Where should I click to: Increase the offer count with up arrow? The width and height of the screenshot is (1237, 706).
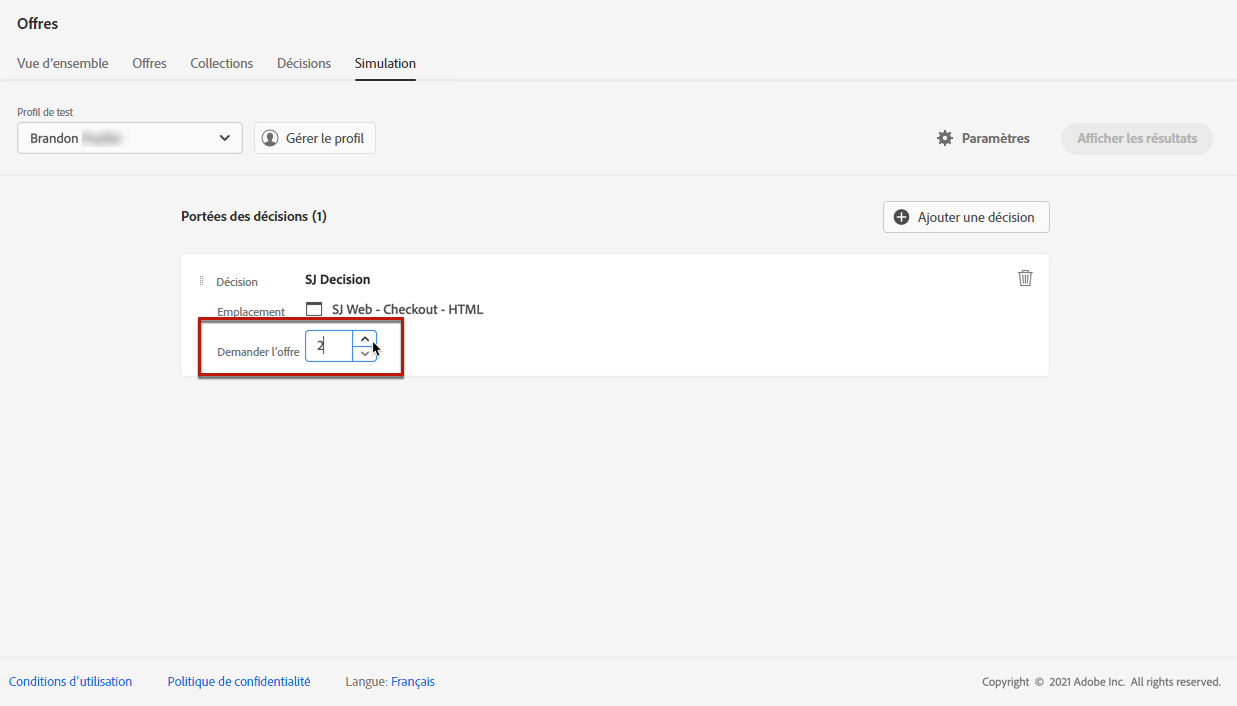[x=365, y=338]
